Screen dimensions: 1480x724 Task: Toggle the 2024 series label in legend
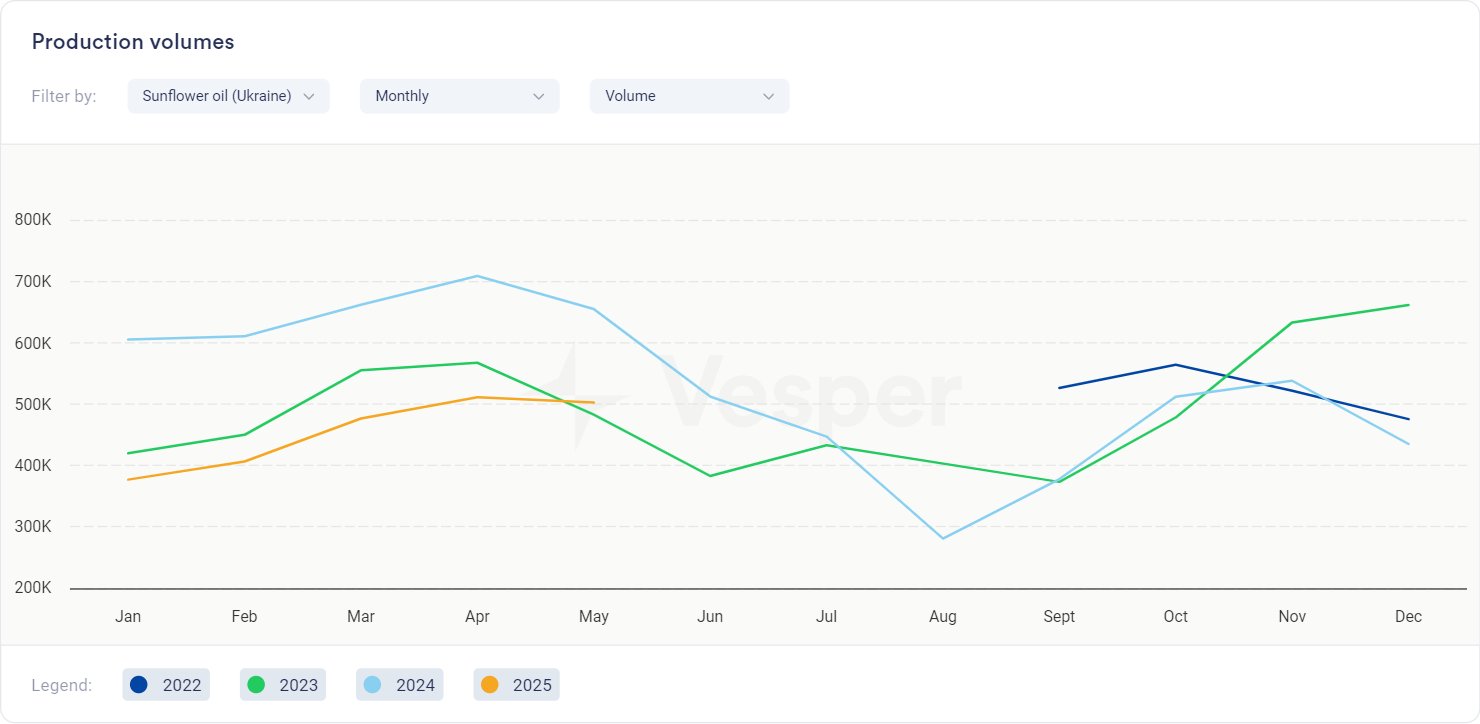coord(415,685)
